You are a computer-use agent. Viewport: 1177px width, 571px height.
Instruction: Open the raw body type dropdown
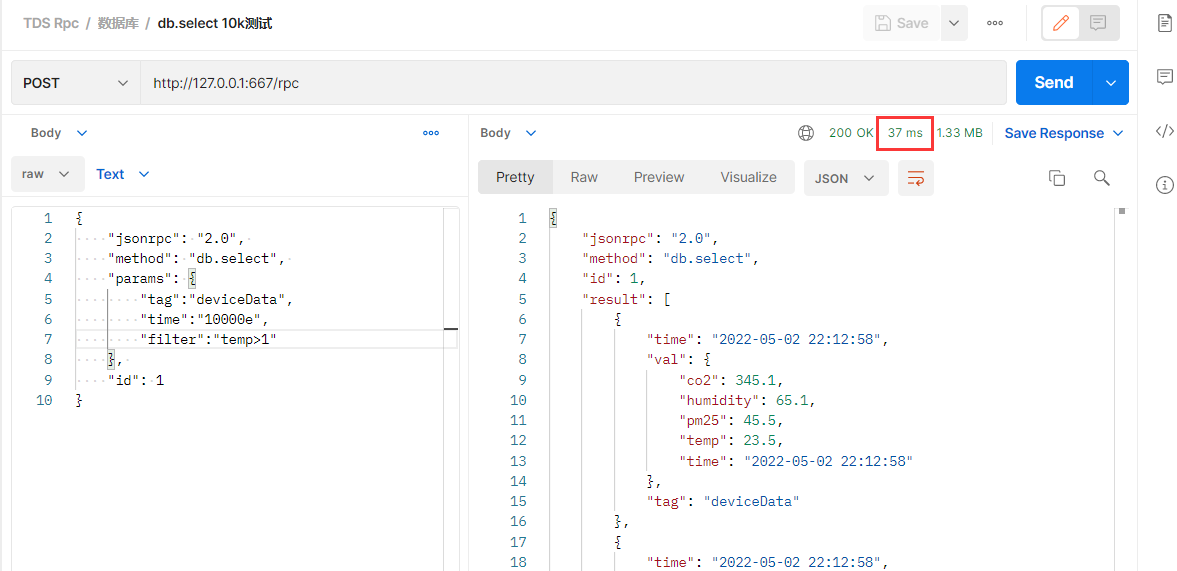pyautogui.click(x=47, y=174)
